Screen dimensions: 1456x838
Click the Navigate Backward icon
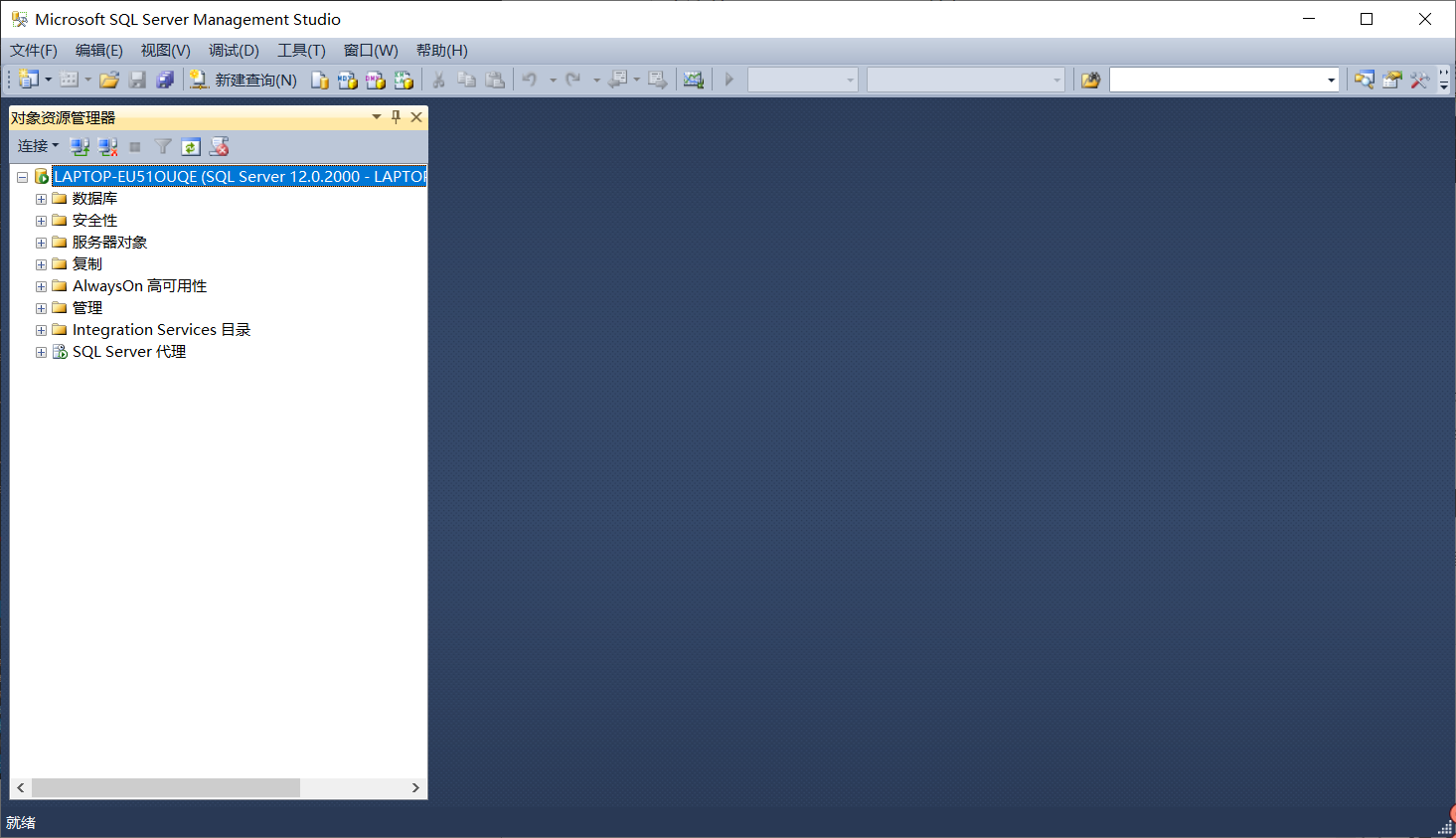pos(617,80)
